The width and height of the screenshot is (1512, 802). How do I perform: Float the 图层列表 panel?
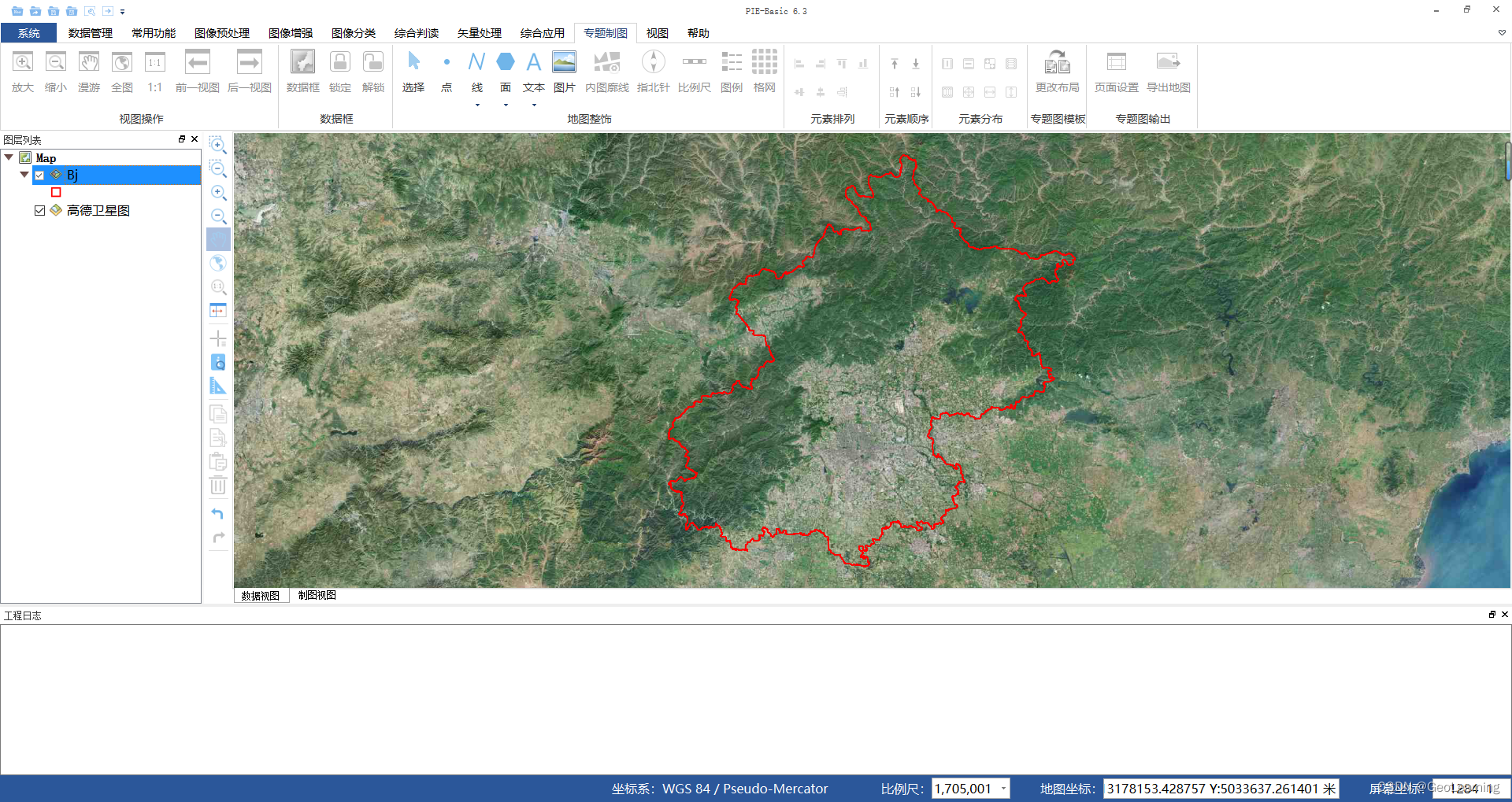pos(182,139)
